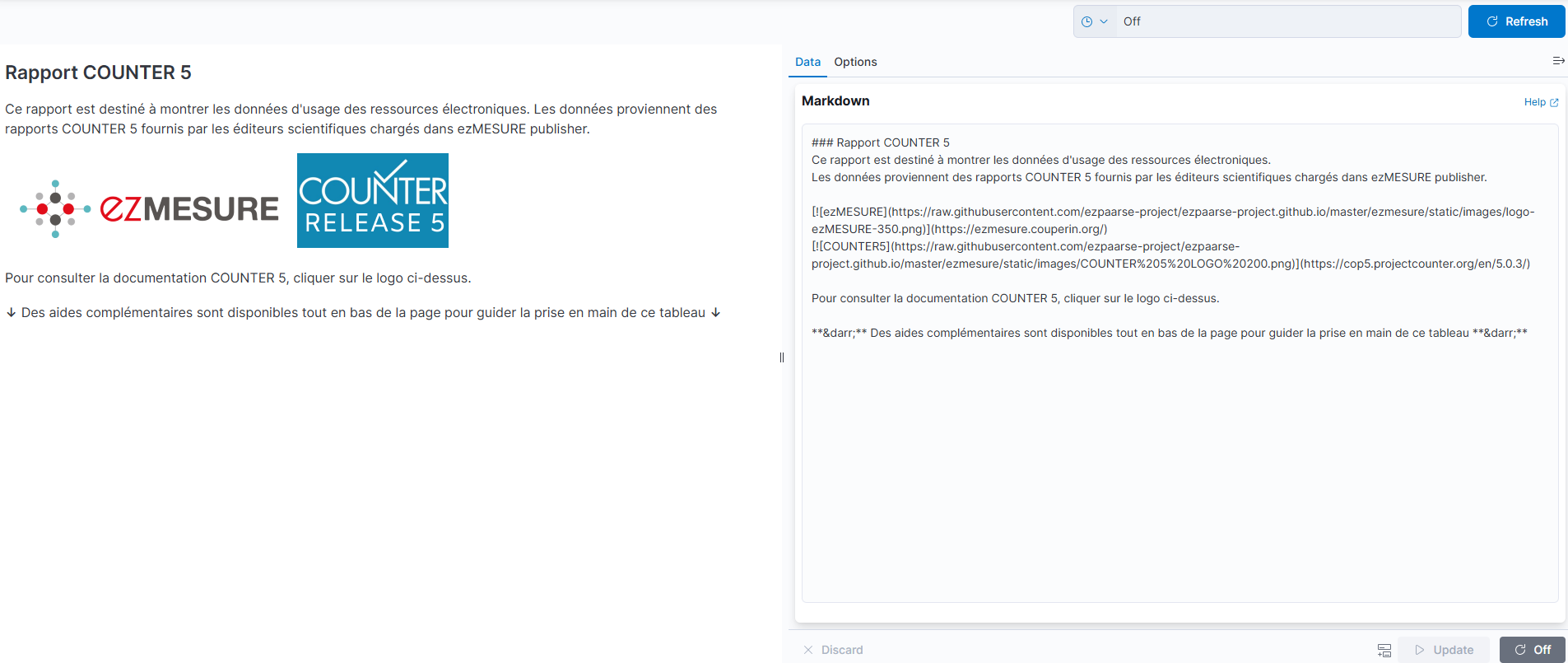
Task: Click the ezMESURE logo image
Action: tap(149, 209)
